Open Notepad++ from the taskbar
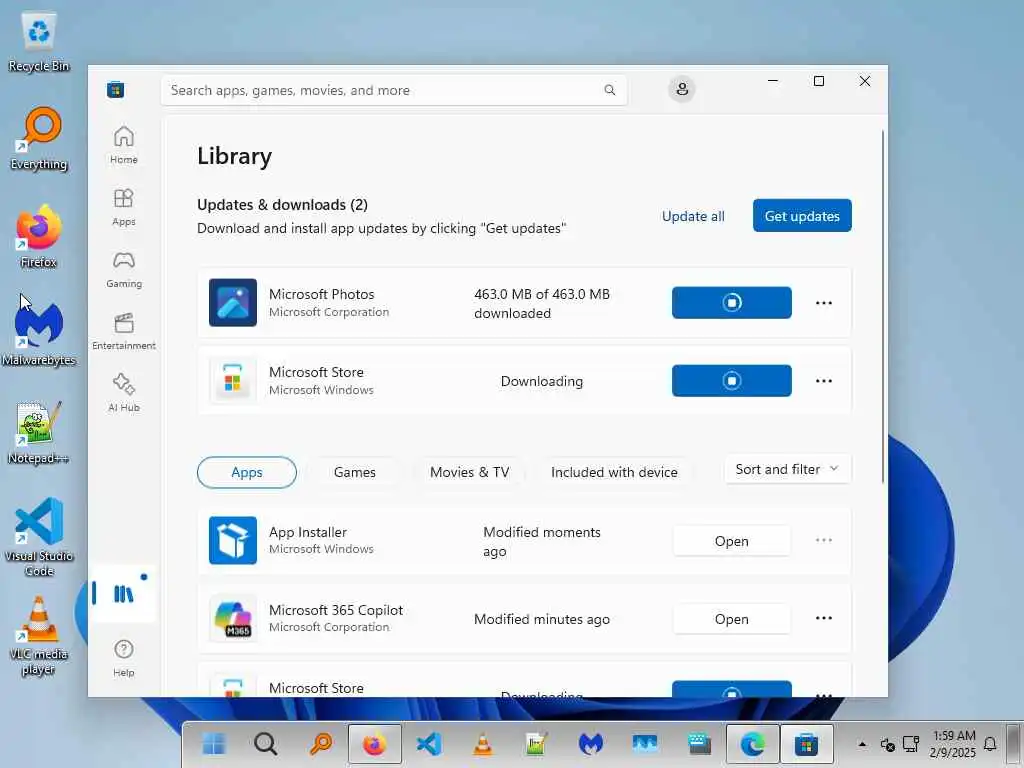This screenshot has width=1024, height=768. click(x=537, y=743)
